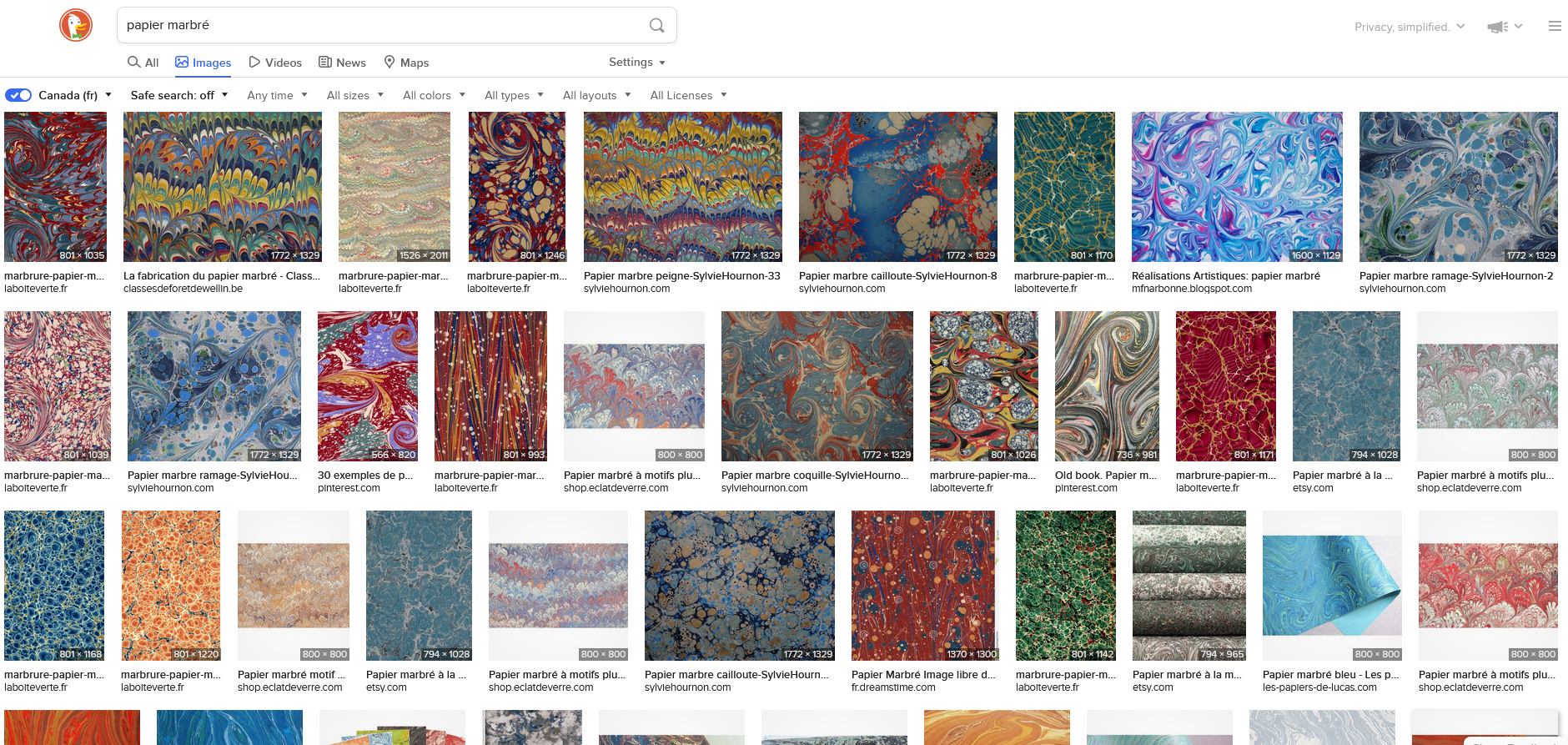The height and width of the screenshot is (745, 1568).
Task: Toggle the Canada (fr) region switch
Action: [x=18, y=95]
